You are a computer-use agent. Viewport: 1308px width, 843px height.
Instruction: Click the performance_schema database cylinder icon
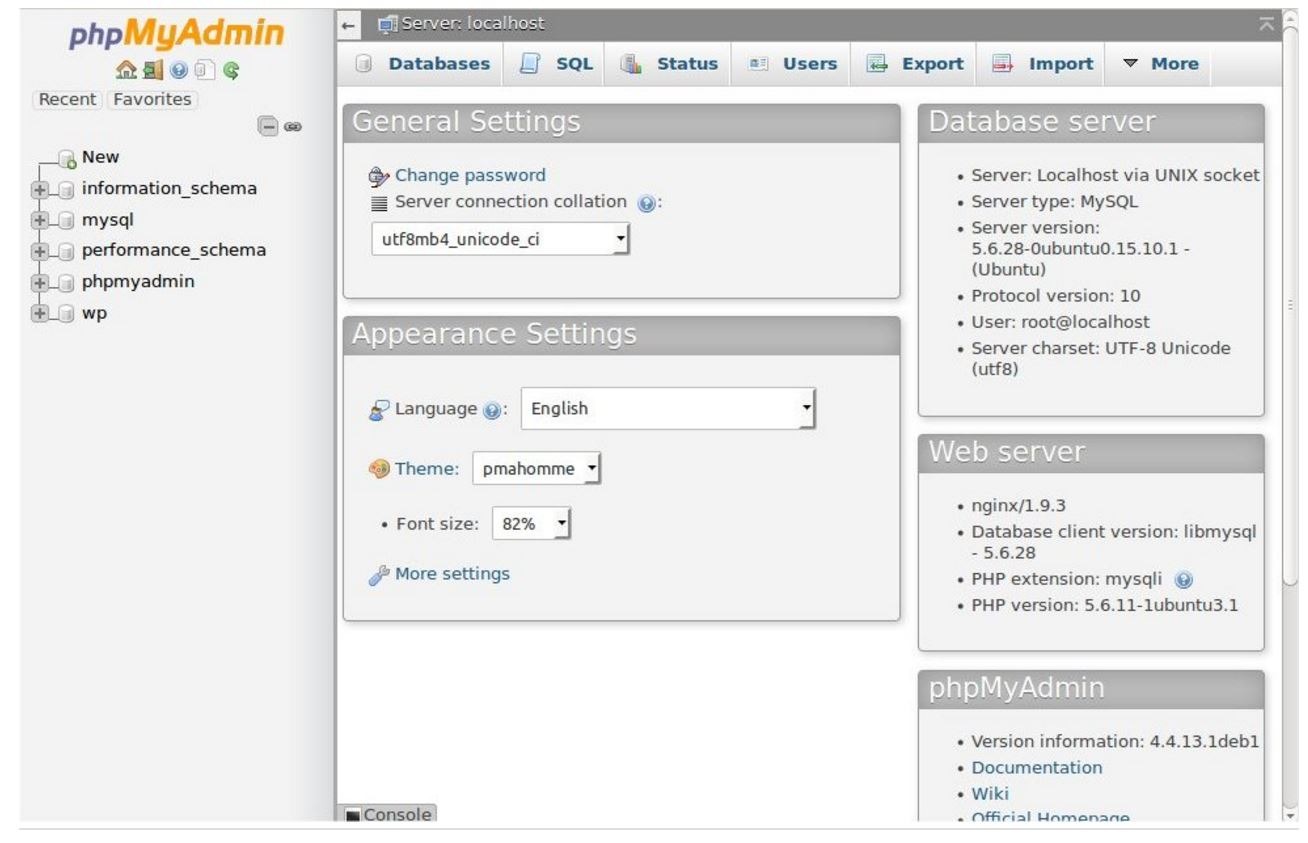pos(66,251)
